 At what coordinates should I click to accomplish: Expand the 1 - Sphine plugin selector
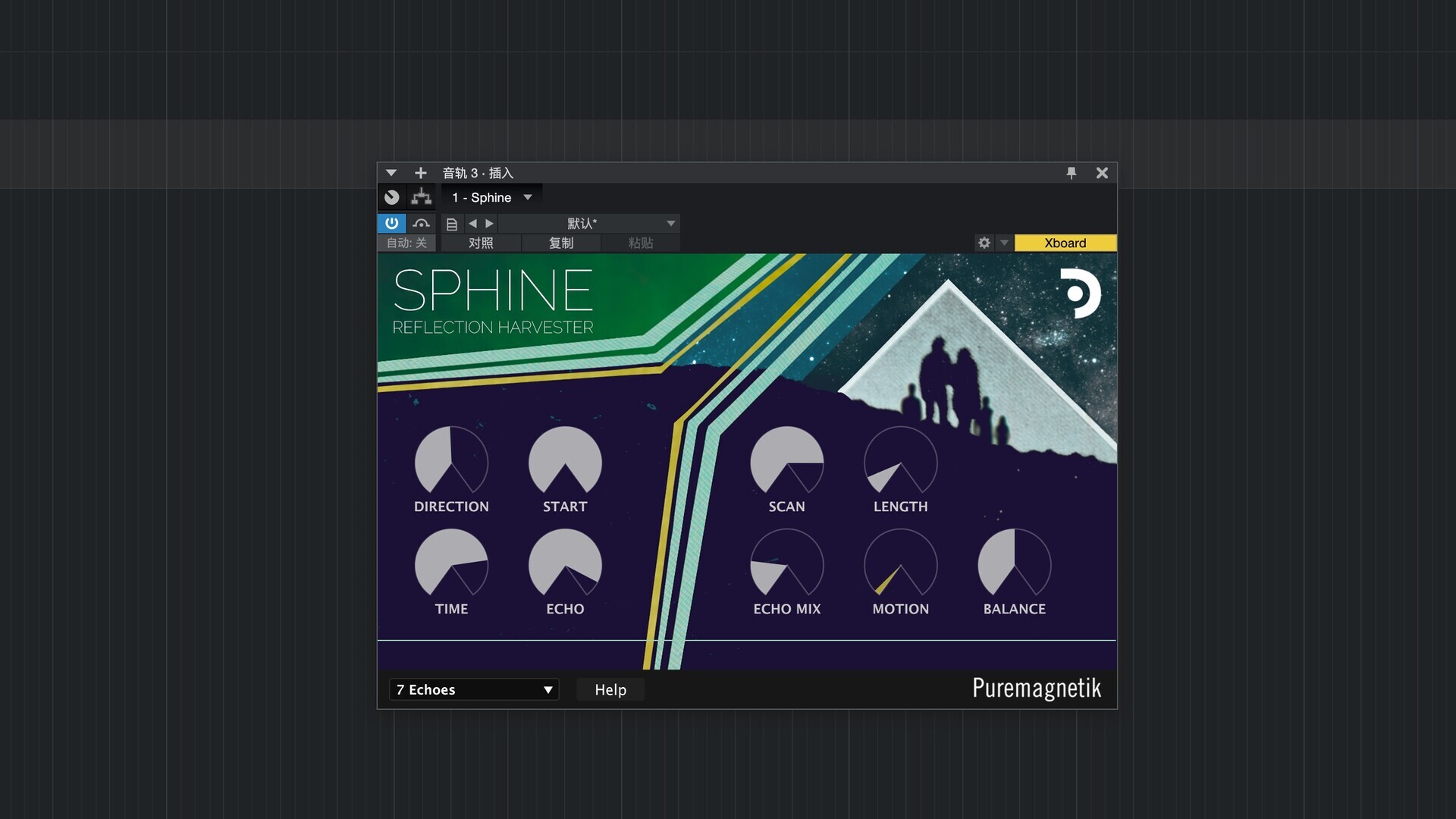click(x=492, y=197)
